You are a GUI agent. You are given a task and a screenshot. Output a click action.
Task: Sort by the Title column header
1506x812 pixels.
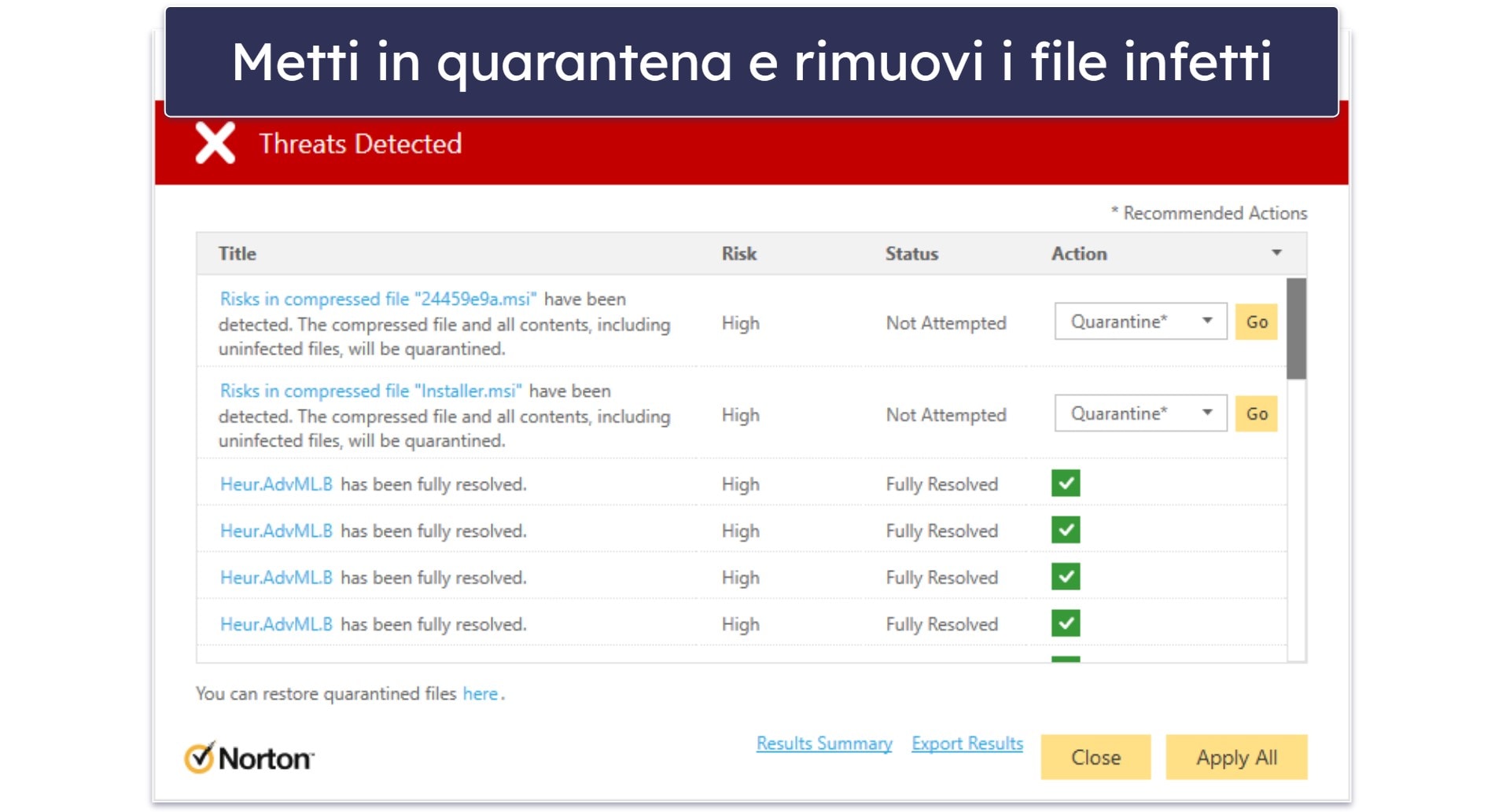[237, 253]
